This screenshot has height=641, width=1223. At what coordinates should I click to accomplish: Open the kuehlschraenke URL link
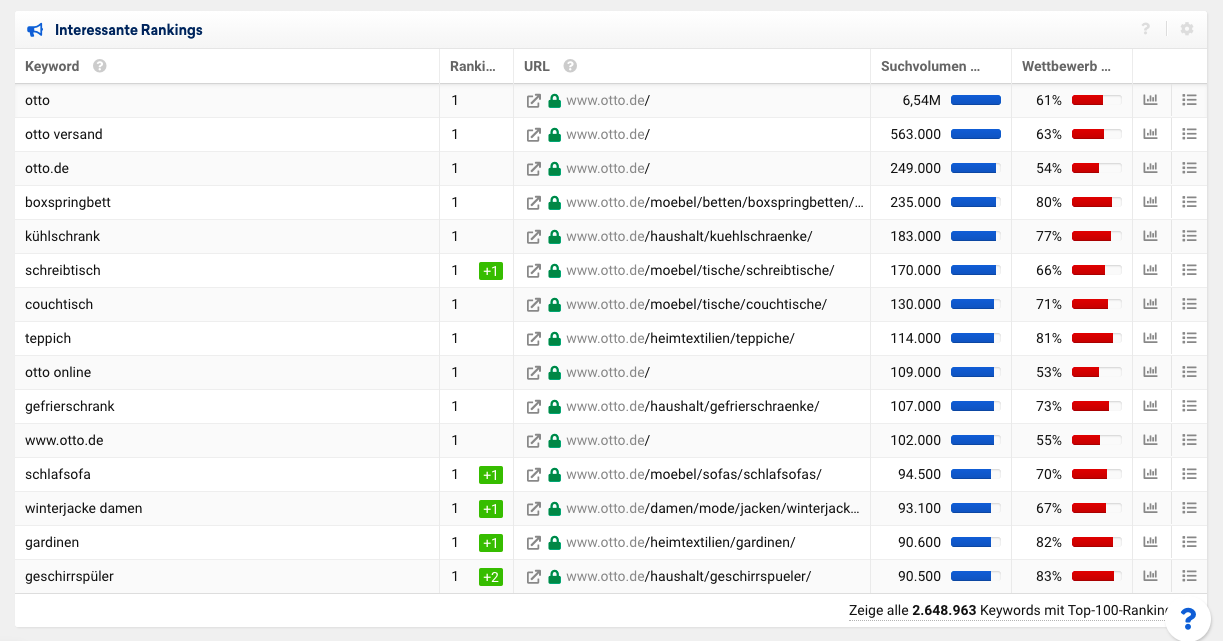click(x=689, y=236)
